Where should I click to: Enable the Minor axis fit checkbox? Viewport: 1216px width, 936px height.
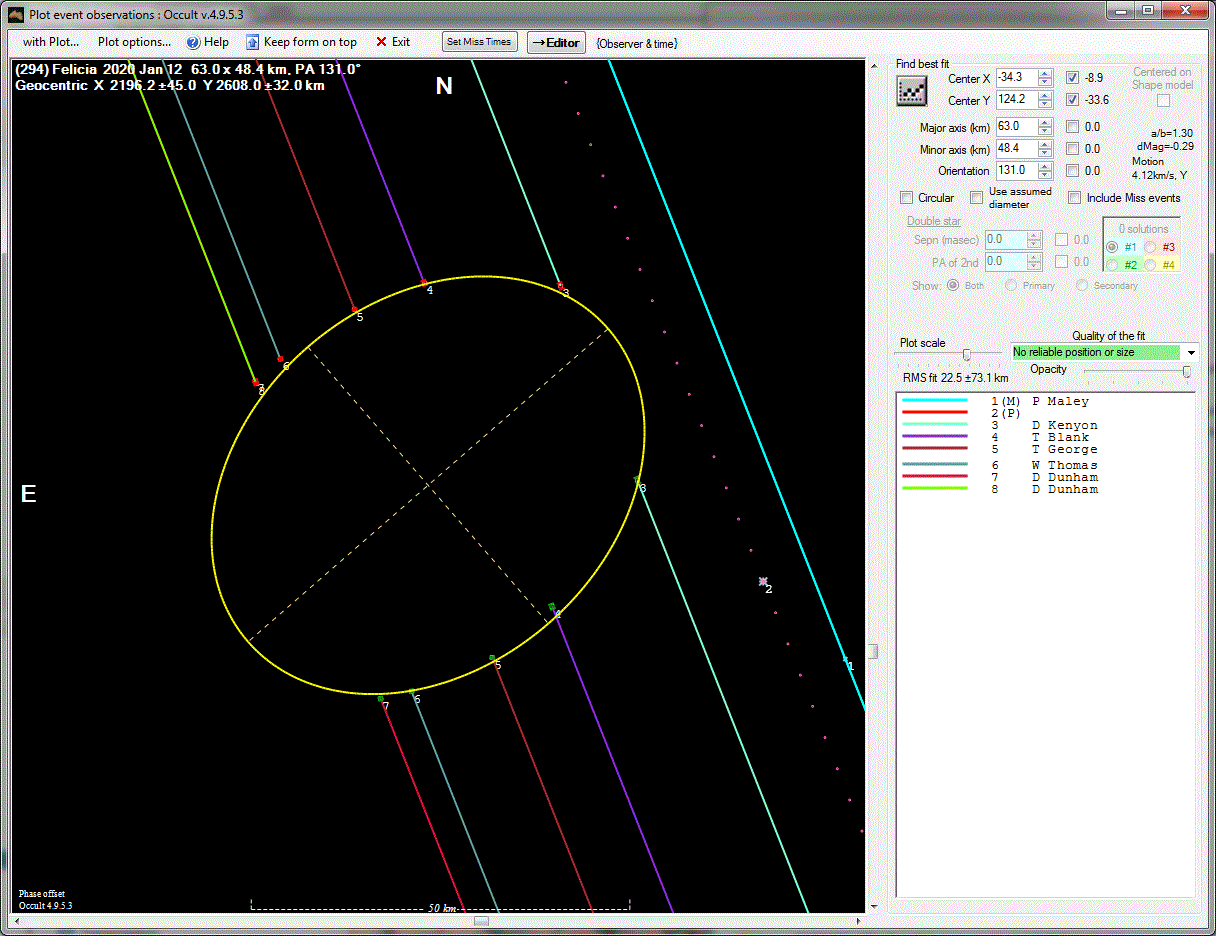[x=1072, y=149]
